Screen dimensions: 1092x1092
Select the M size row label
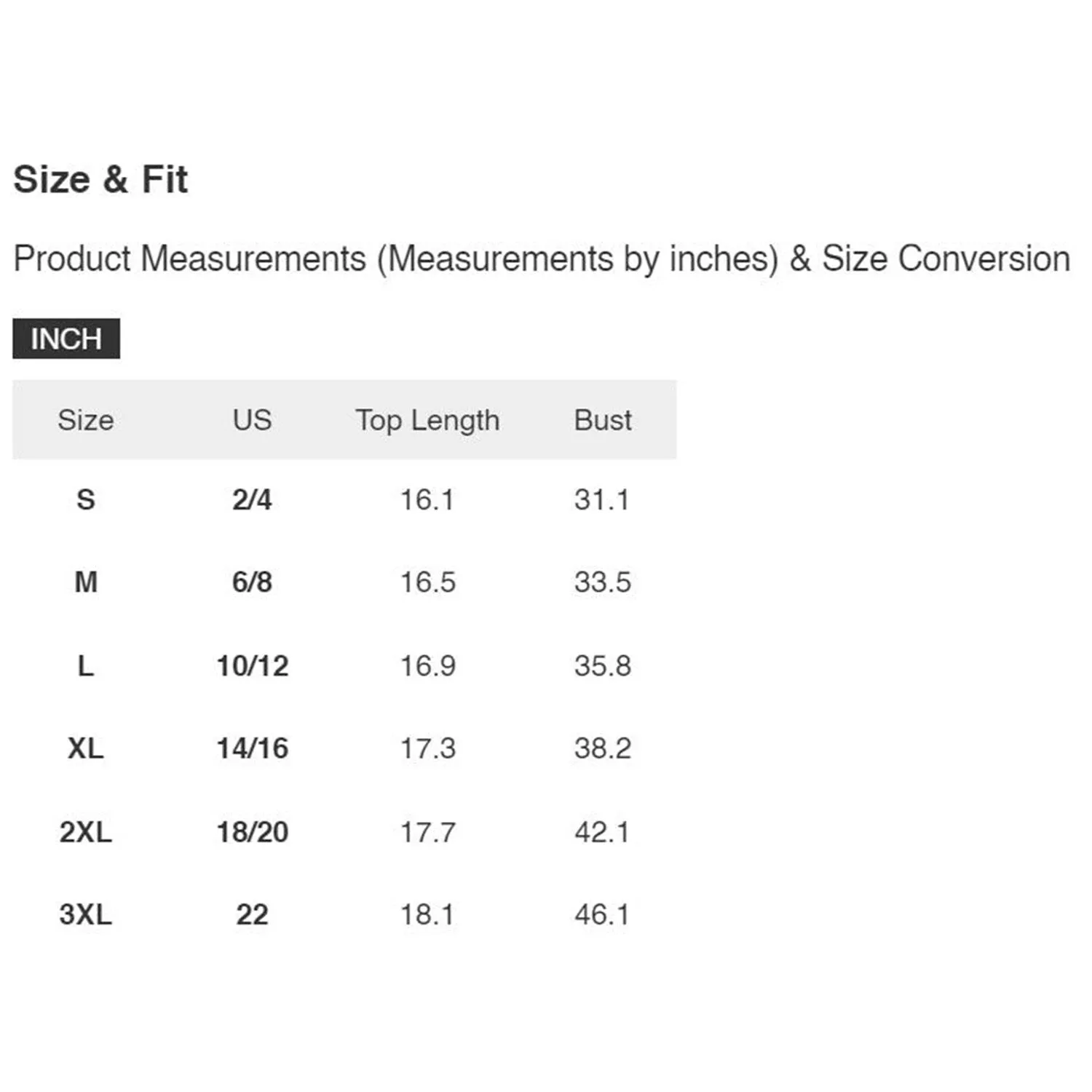[x=86, y=582]
